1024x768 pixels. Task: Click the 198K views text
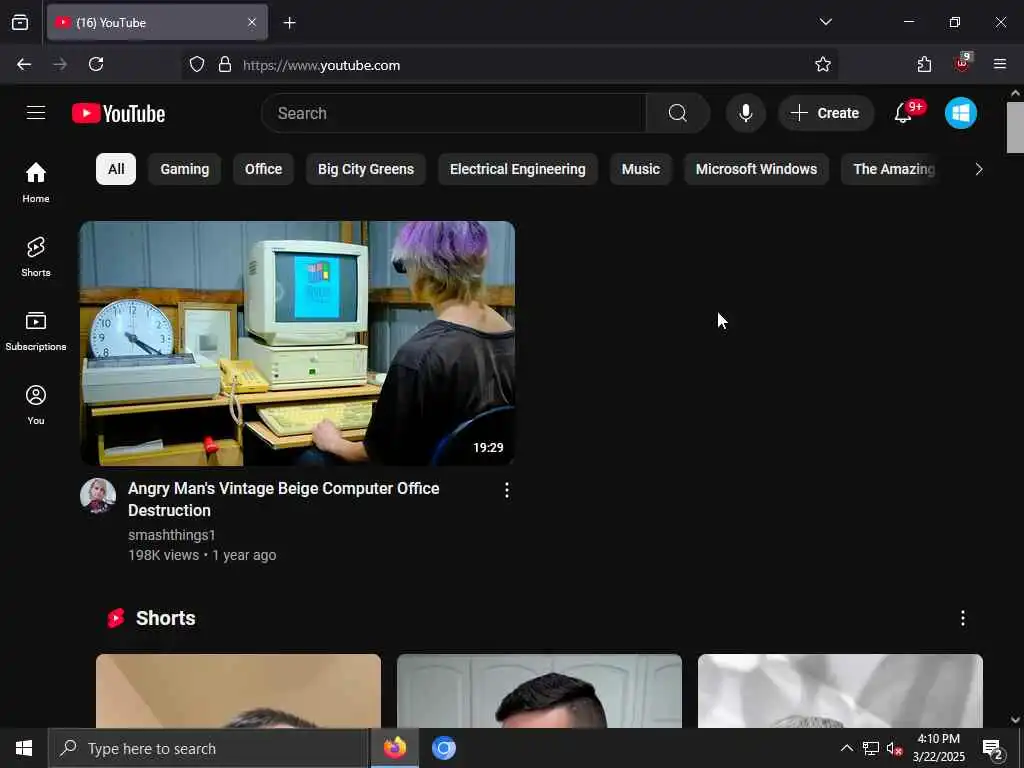click(x=163, y=555)
